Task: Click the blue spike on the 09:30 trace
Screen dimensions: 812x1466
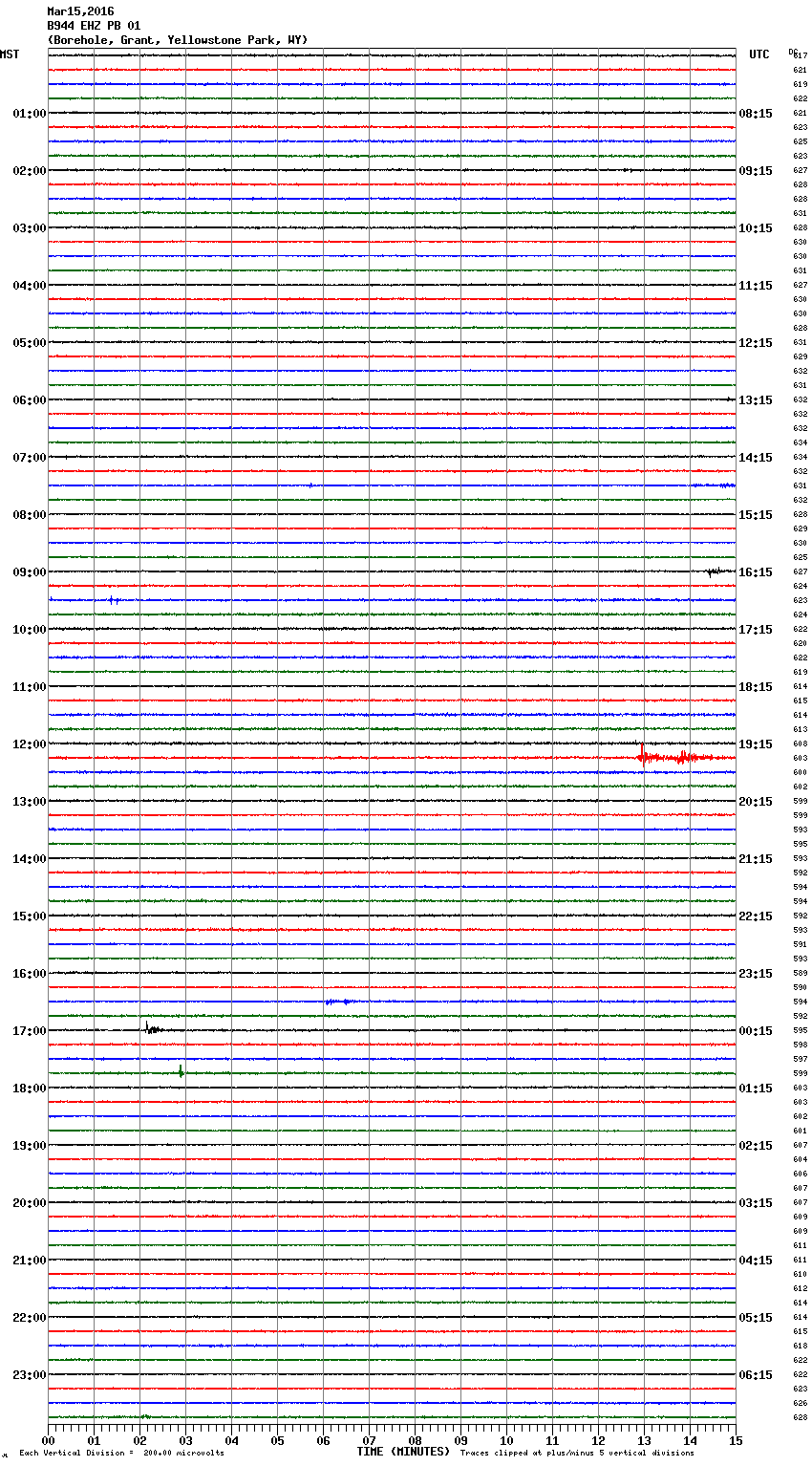Action: pyautogui.click(x=113, y=600)
